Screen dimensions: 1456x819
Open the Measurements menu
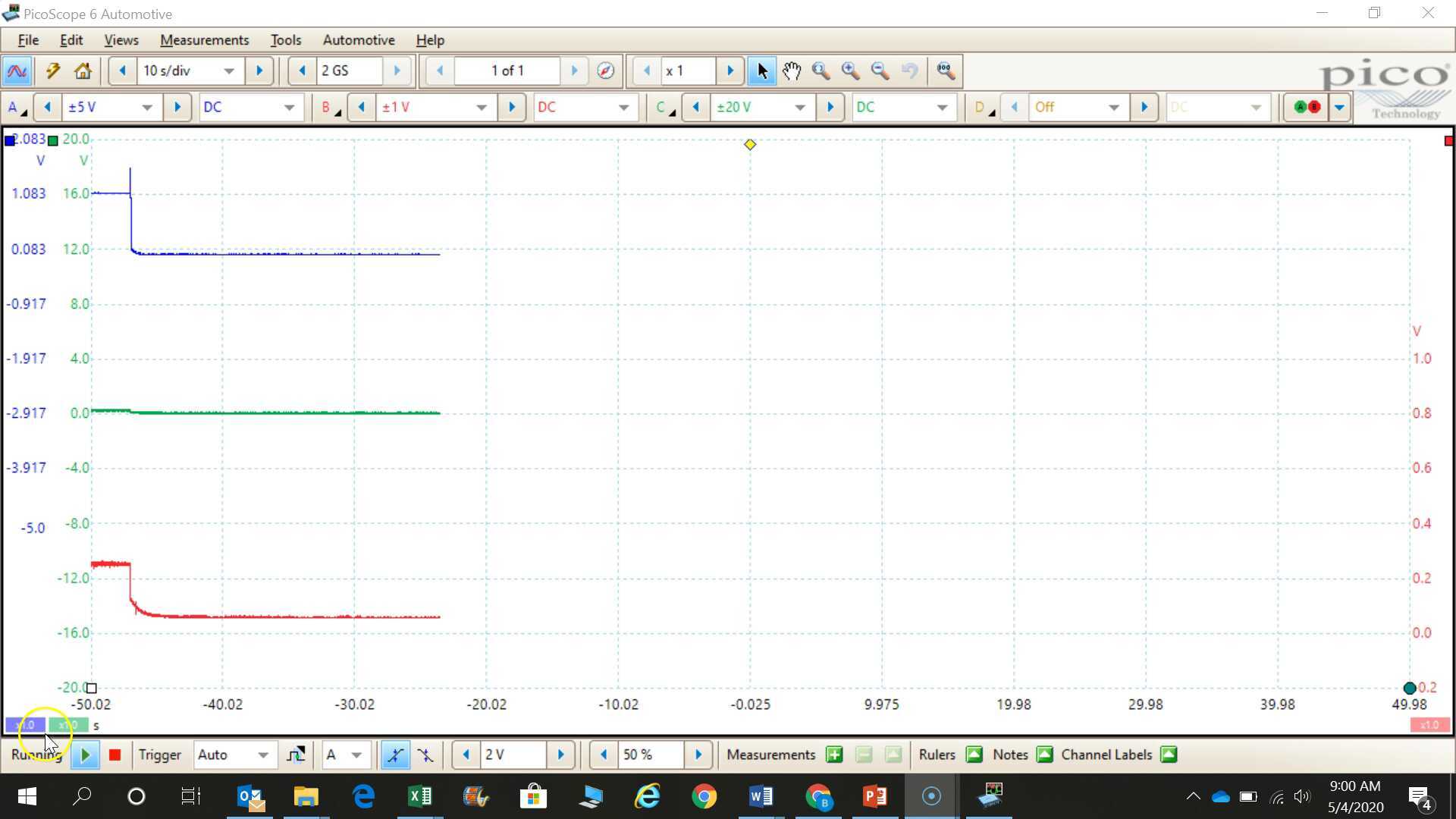[204, 39]
